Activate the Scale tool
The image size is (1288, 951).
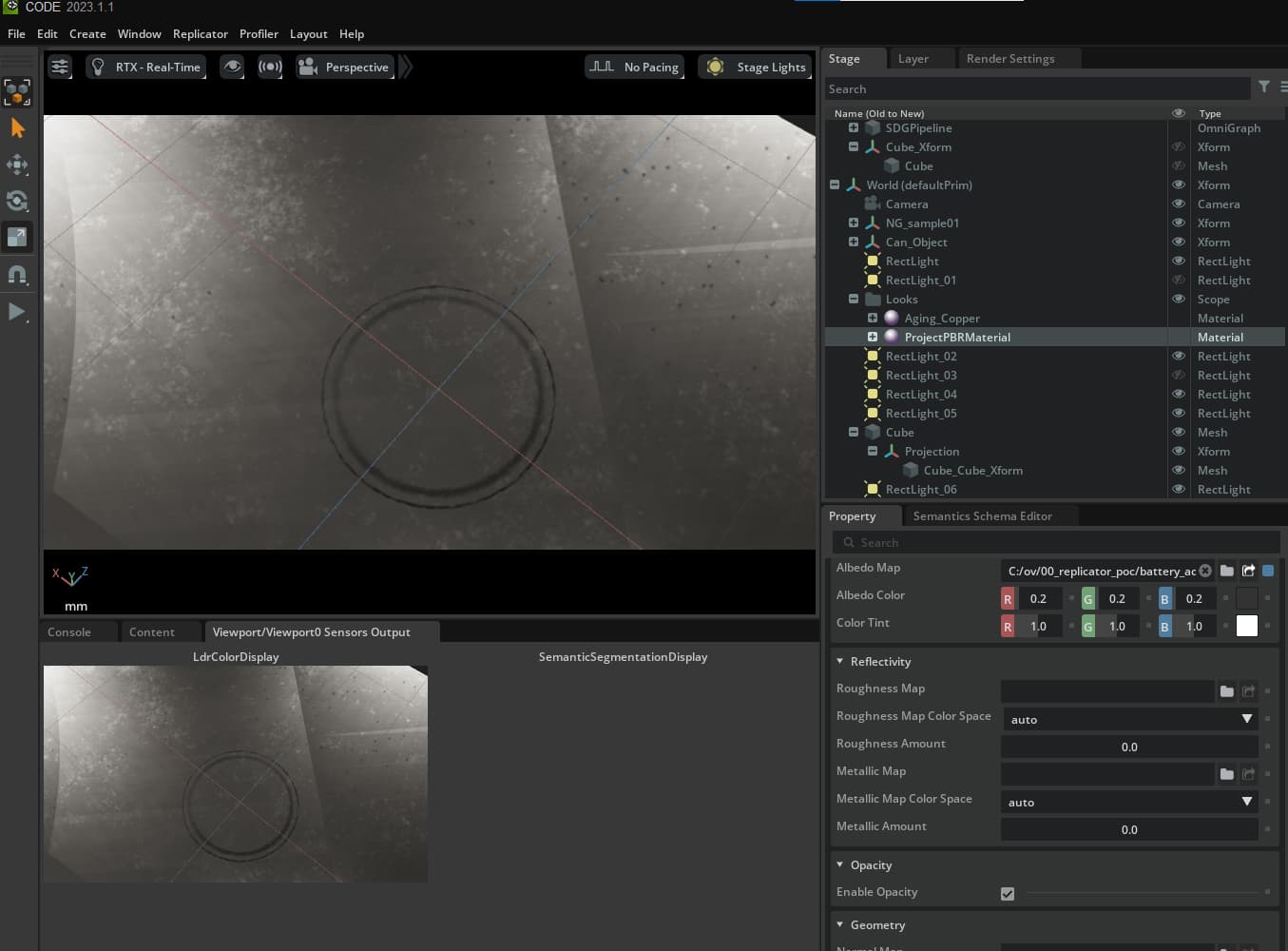(x=17, y=237)
